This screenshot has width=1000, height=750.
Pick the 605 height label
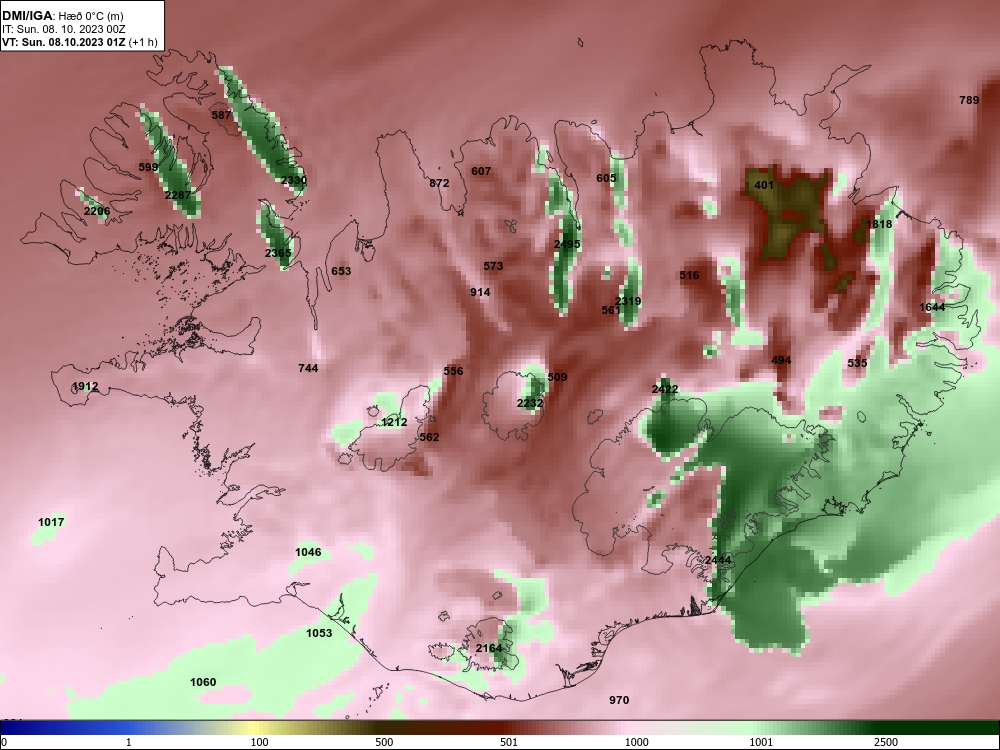point(606,178)
